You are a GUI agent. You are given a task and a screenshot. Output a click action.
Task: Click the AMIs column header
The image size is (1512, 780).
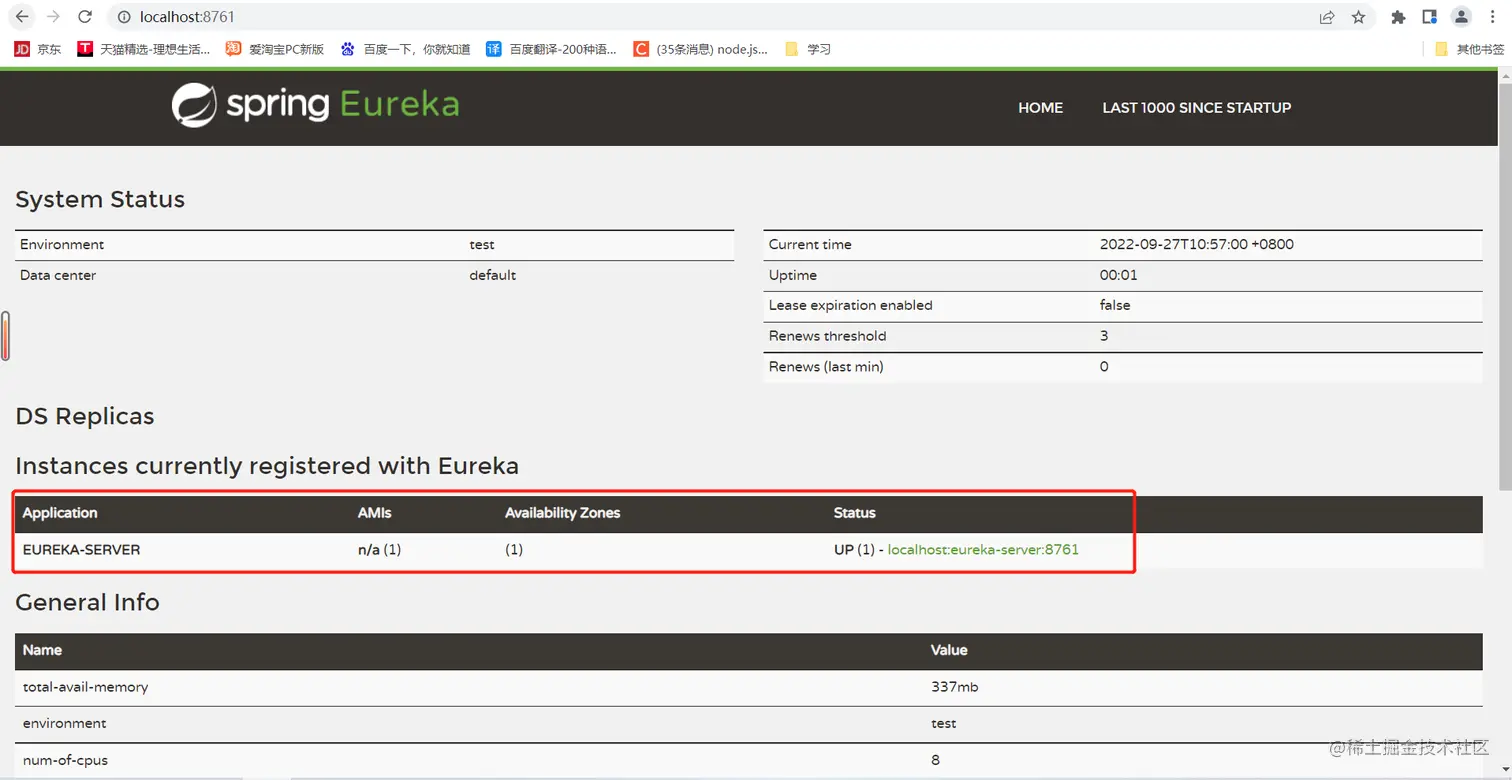(x=375, y=513)
